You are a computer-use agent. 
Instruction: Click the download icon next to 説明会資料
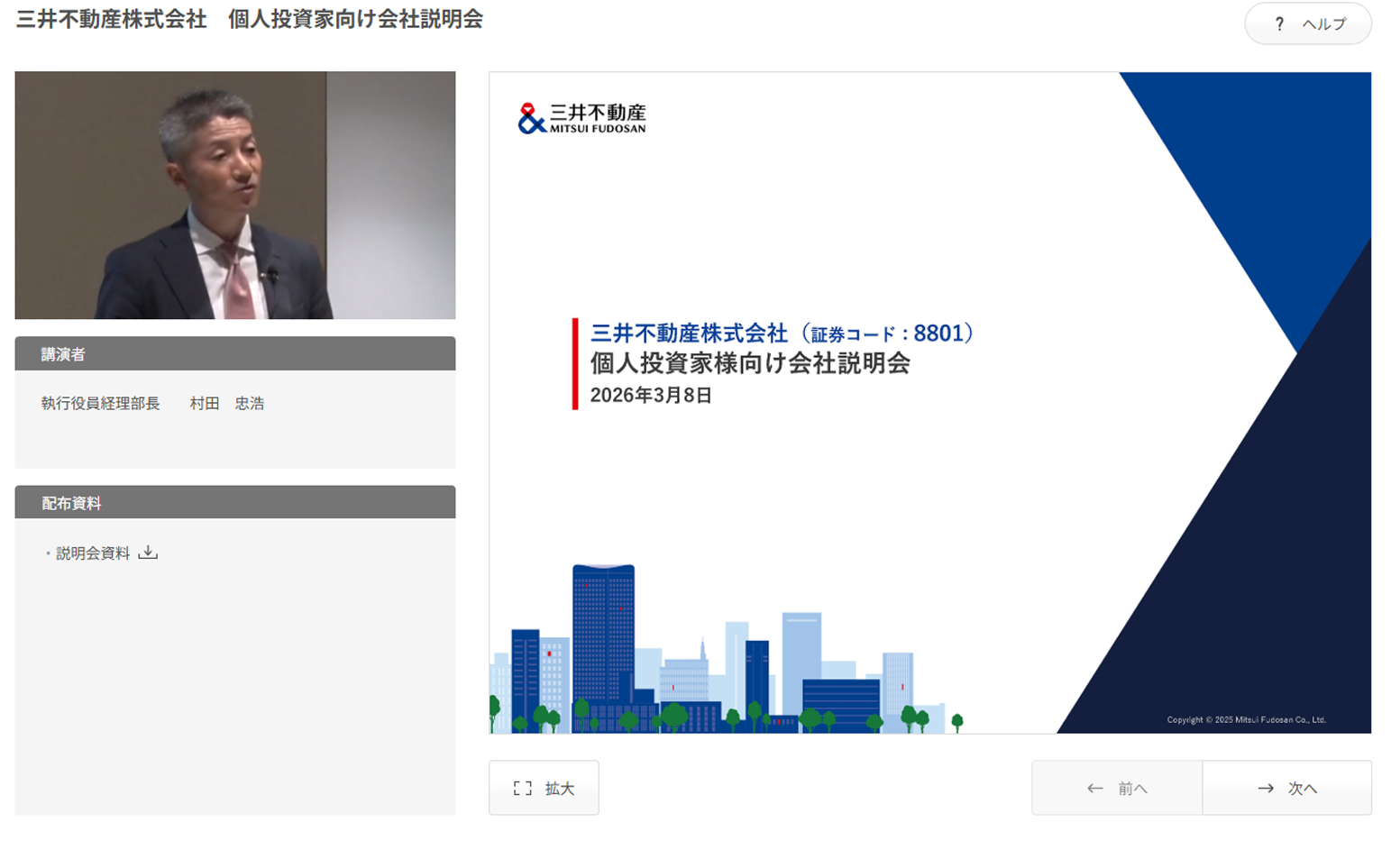click(148, 553)
